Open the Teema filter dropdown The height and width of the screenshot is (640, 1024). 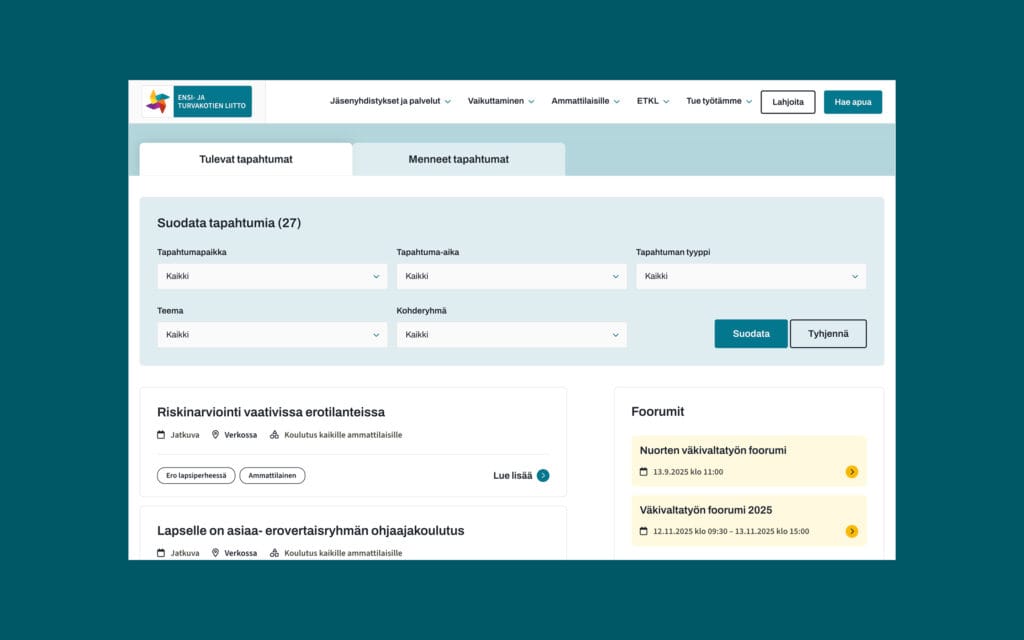pyautogui.click(x=272, y=335)
